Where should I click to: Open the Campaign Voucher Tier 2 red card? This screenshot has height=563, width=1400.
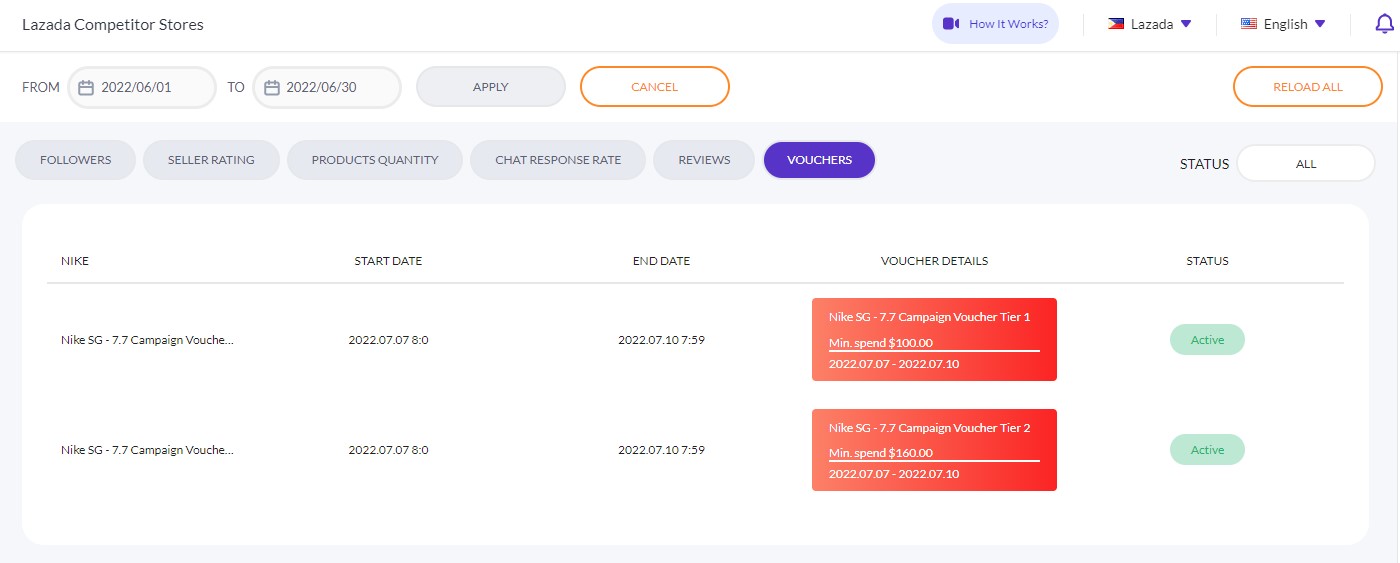click(934, 450)
